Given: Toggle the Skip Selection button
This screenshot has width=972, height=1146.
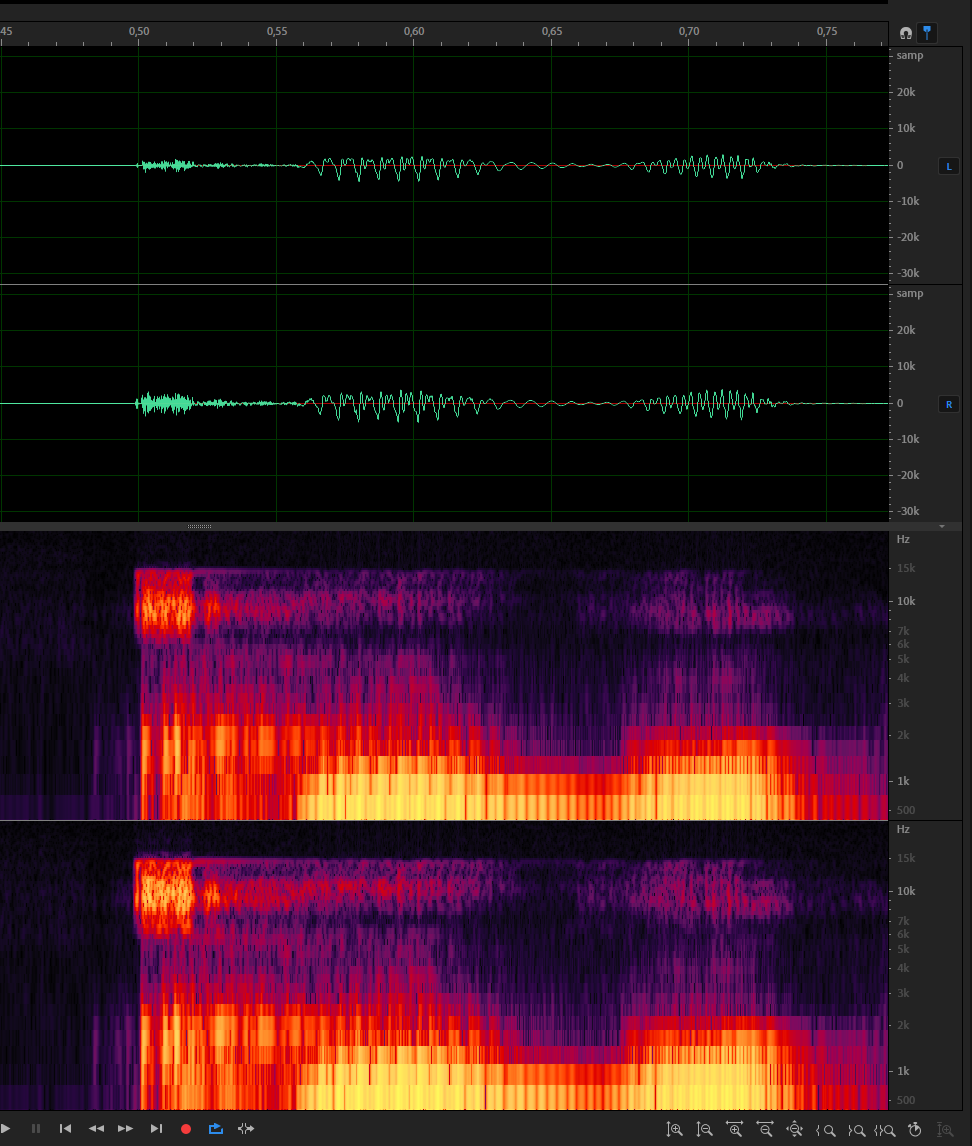Looking at the screenshot, I should [245, 1129].
